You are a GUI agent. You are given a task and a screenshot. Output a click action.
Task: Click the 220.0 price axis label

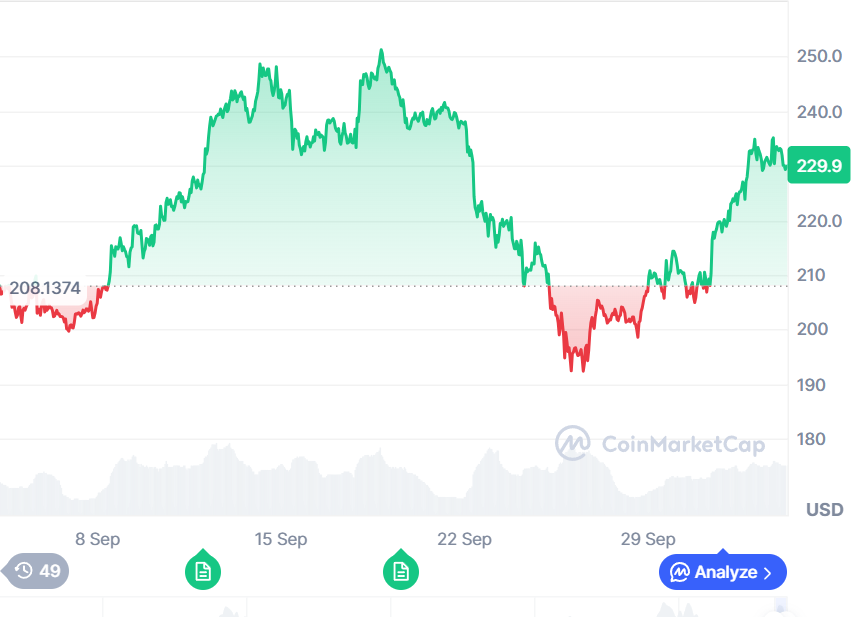pyautogui.click(x=818, y=221)
